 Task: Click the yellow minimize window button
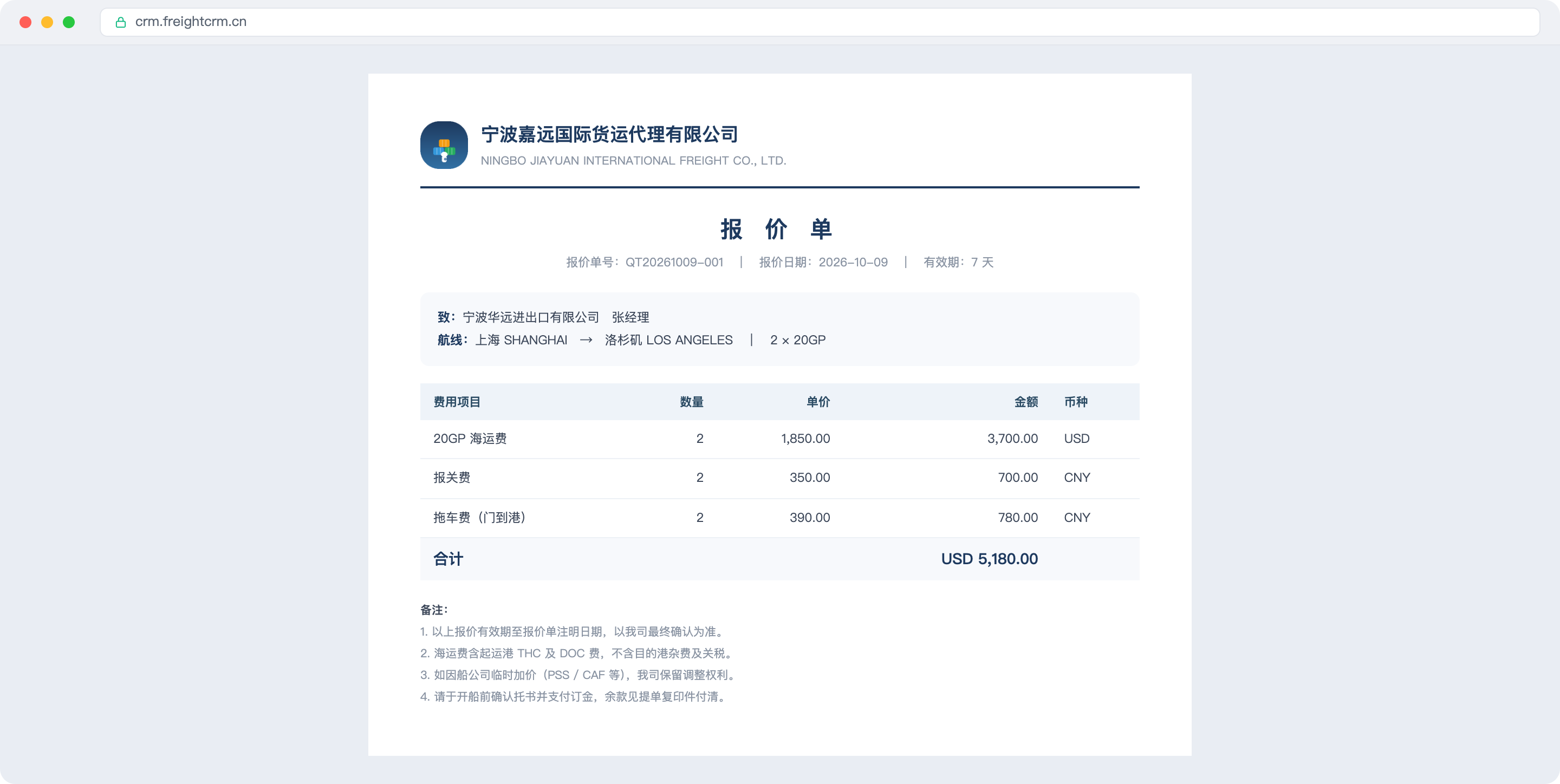(x=47, y=22)
